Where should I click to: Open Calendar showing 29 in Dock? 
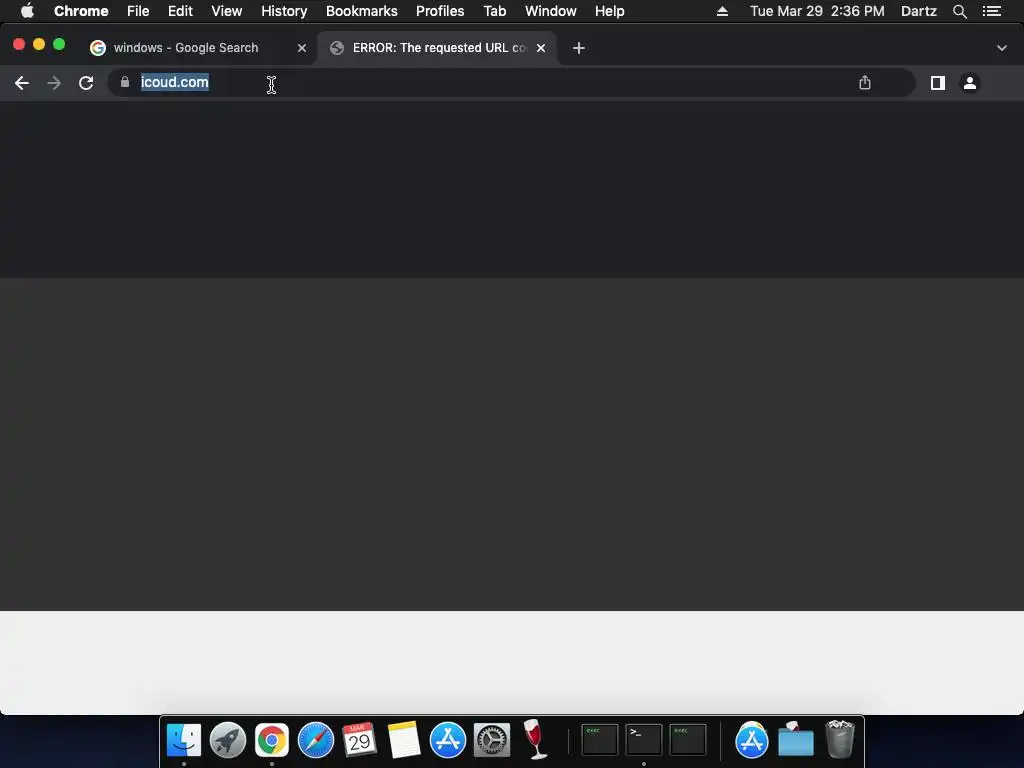(359, 740)
